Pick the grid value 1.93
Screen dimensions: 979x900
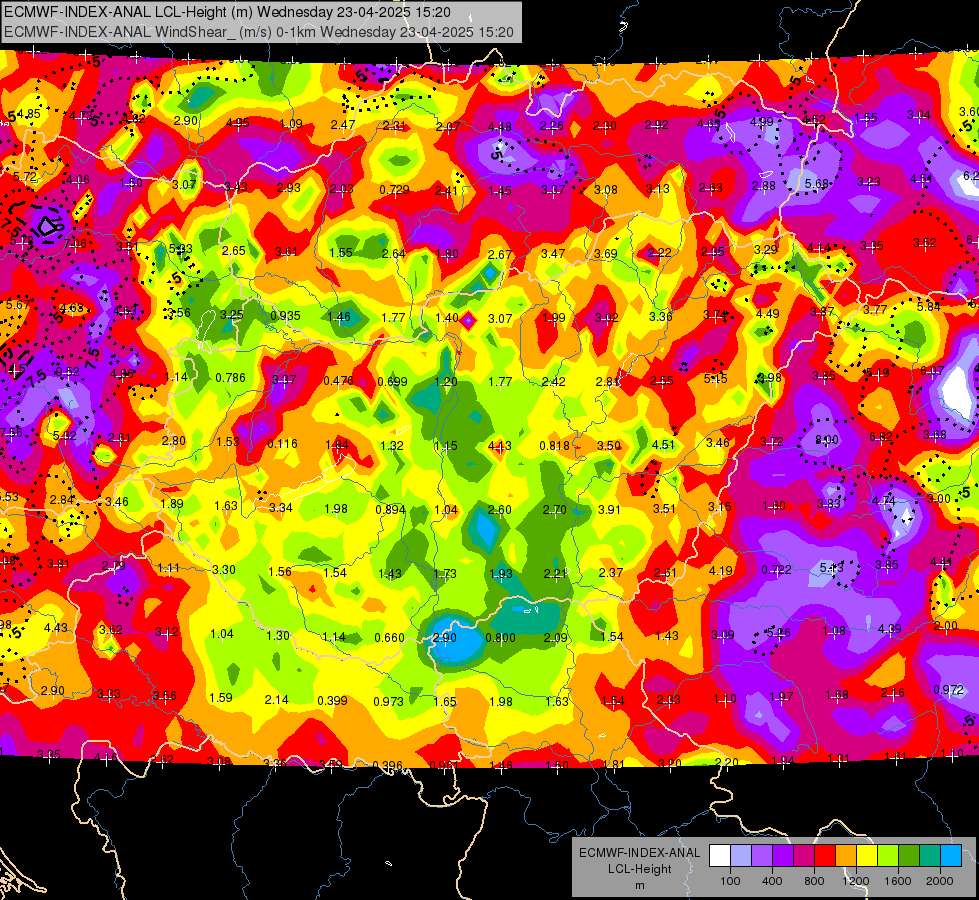pyautogui.click(x=501, y=573)
